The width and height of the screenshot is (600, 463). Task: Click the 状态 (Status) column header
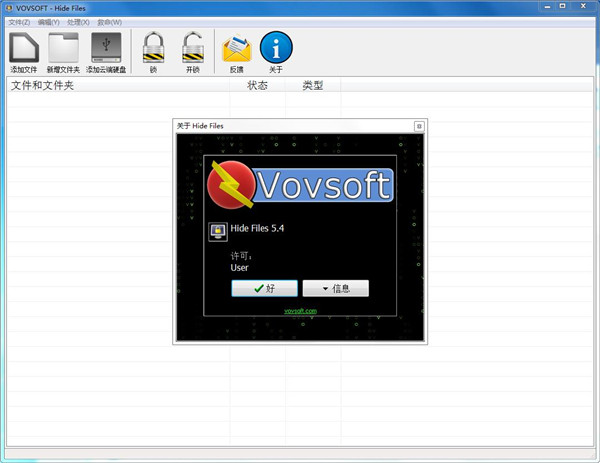point(258,85)
